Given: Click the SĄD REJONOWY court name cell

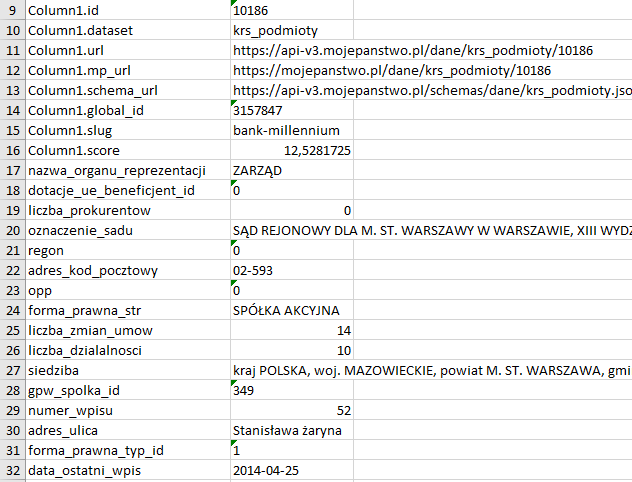Looking at the screenshot, I should coord(430,230).
